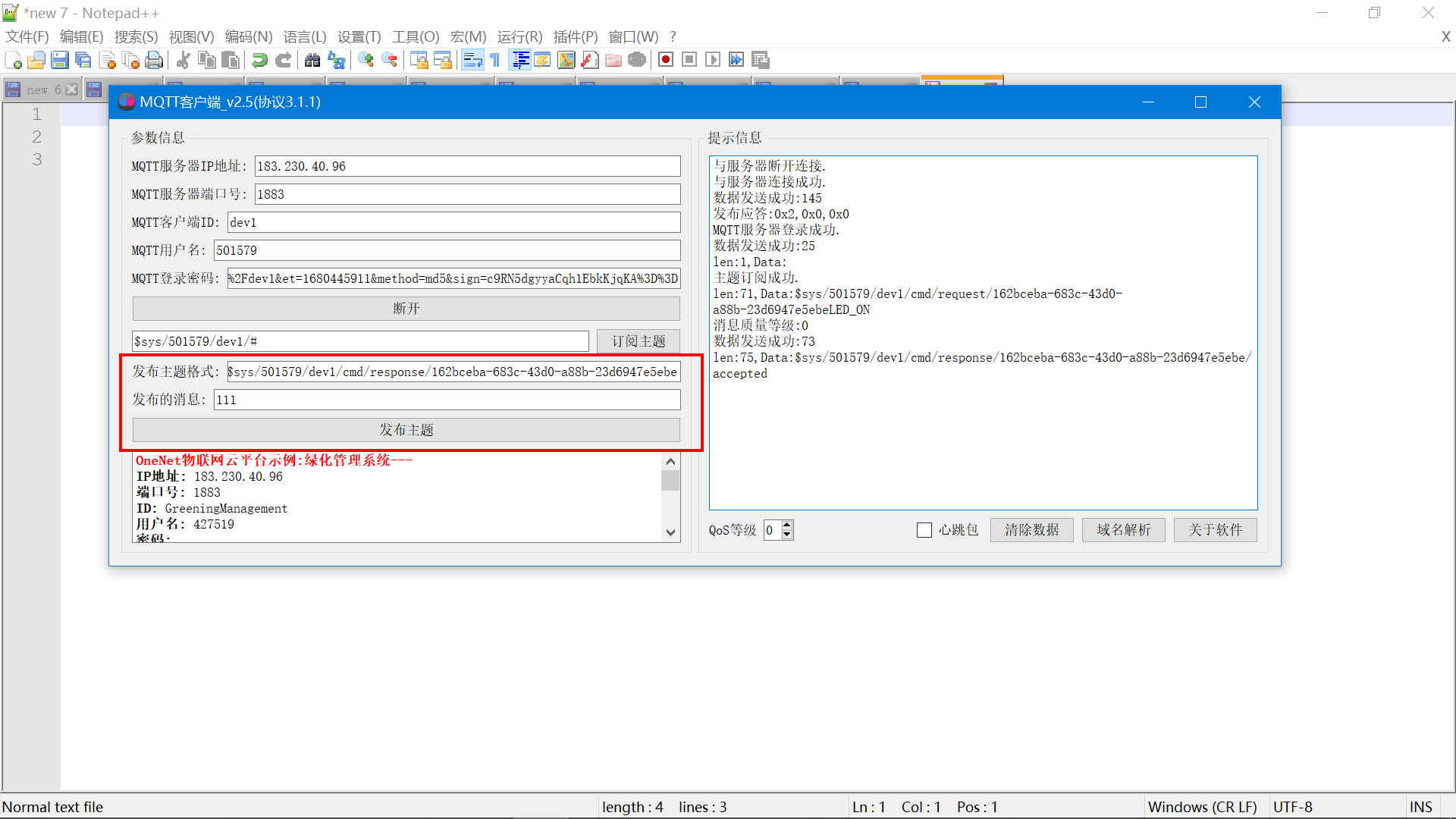Click the 清除数据 clear data button

pos(1031,530)
